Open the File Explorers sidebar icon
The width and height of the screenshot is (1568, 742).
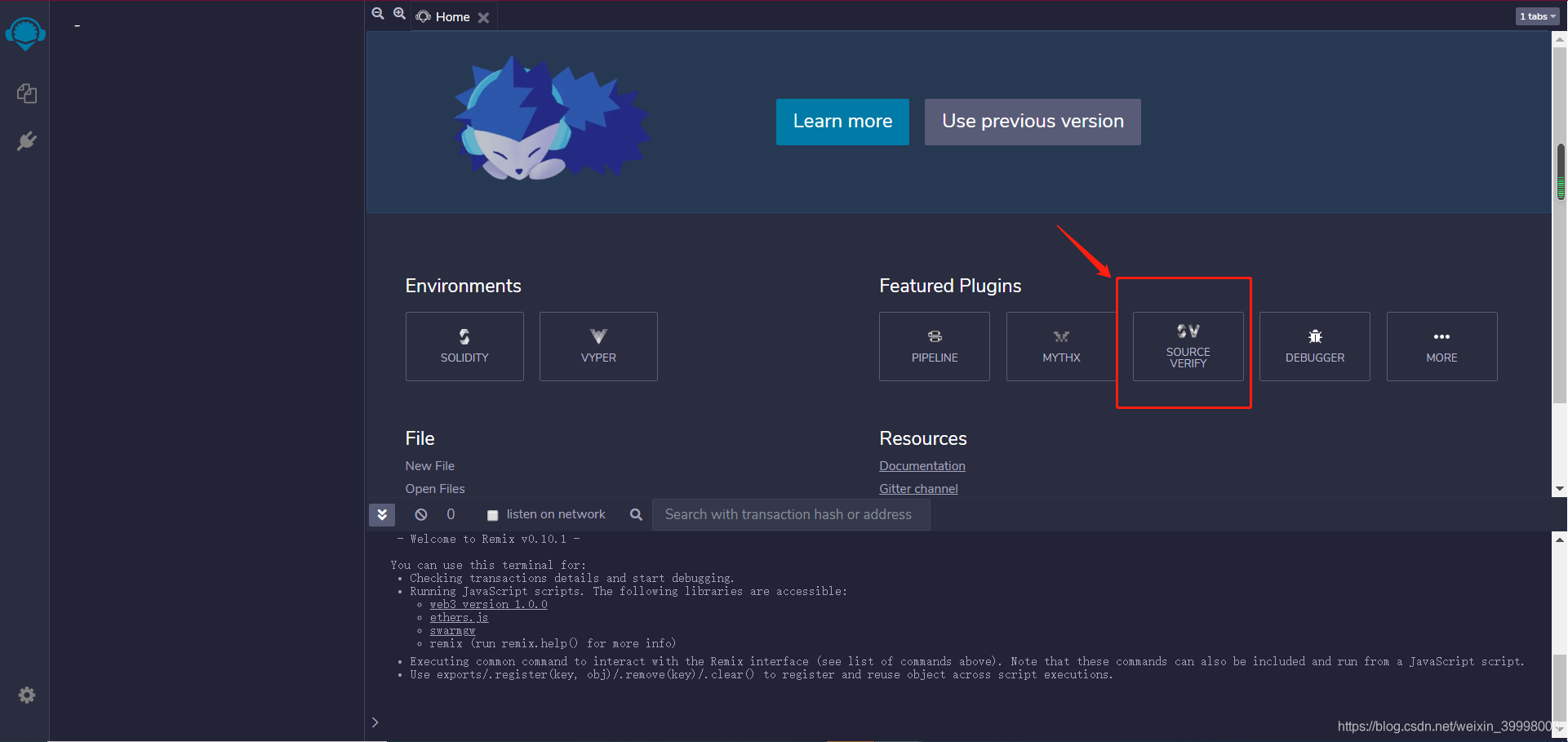pos(27,93)
